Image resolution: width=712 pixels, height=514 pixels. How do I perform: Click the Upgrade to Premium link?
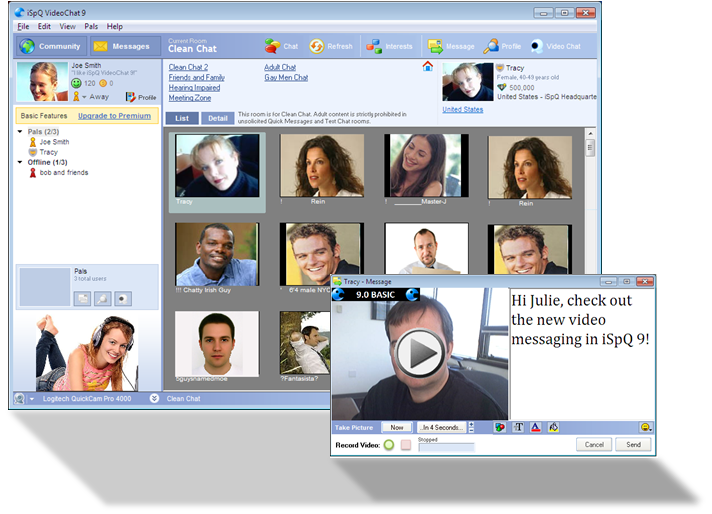(114, 116)
